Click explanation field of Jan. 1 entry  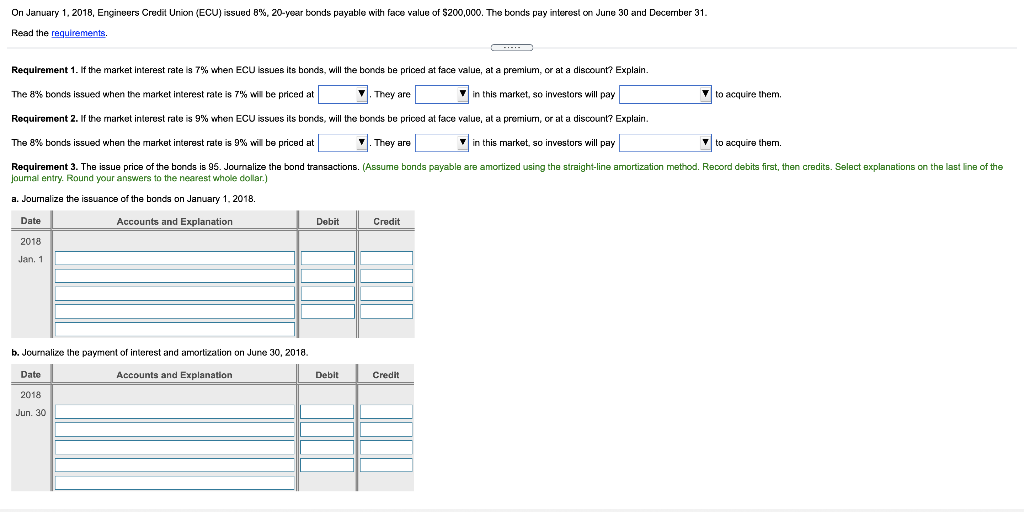[175, 329]
